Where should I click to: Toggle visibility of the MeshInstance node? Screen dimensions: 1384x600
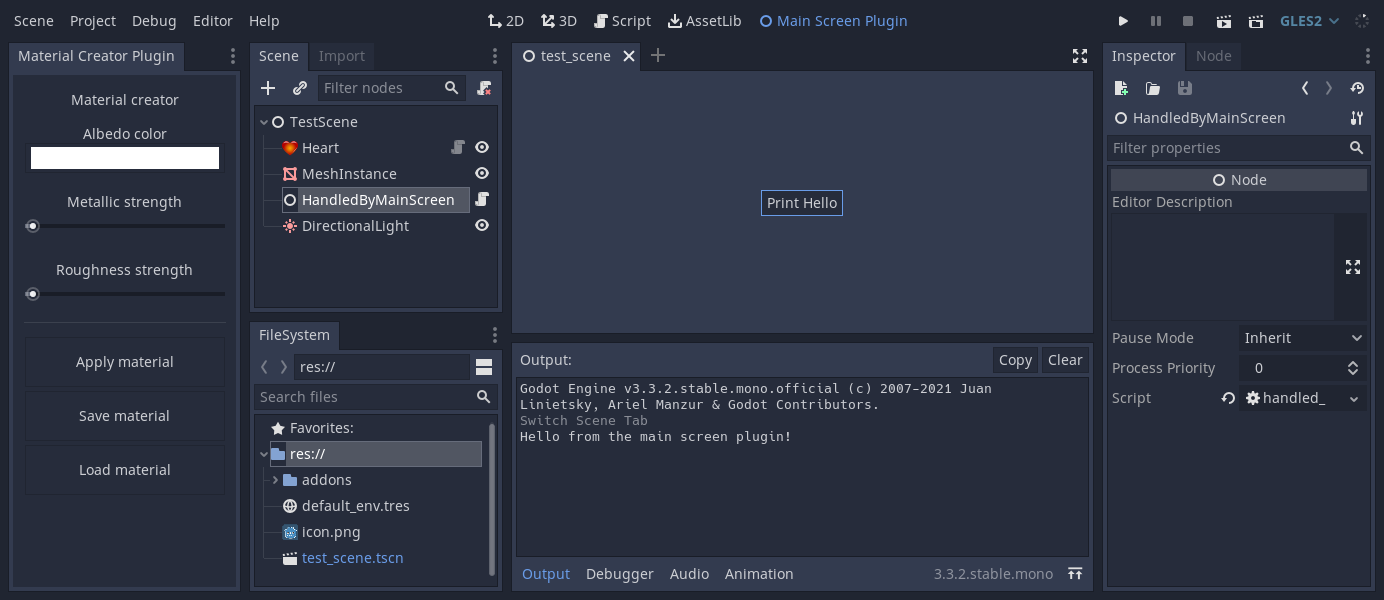[481, 173]
